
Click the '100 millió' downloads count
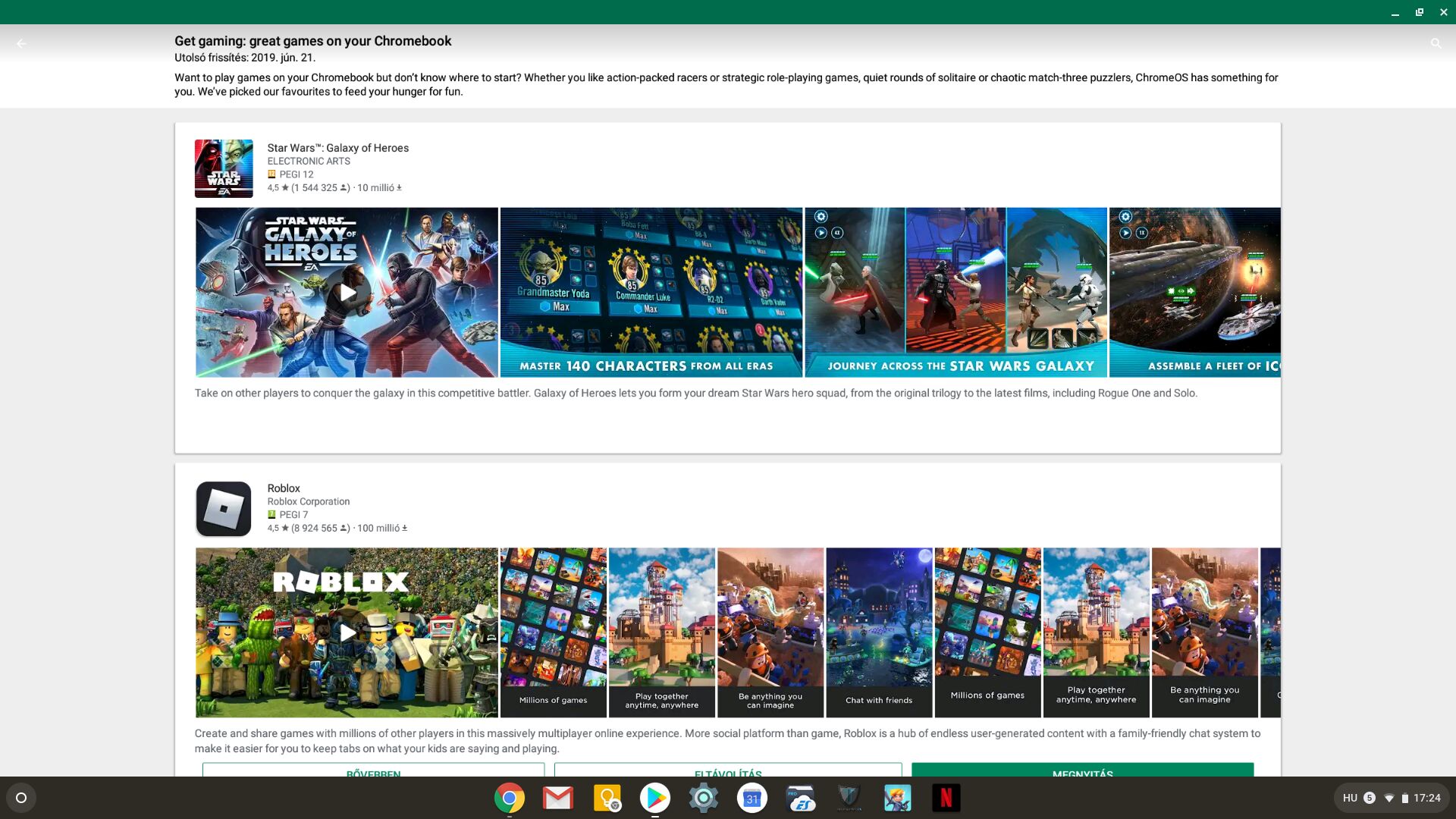(x=382, y=529)
